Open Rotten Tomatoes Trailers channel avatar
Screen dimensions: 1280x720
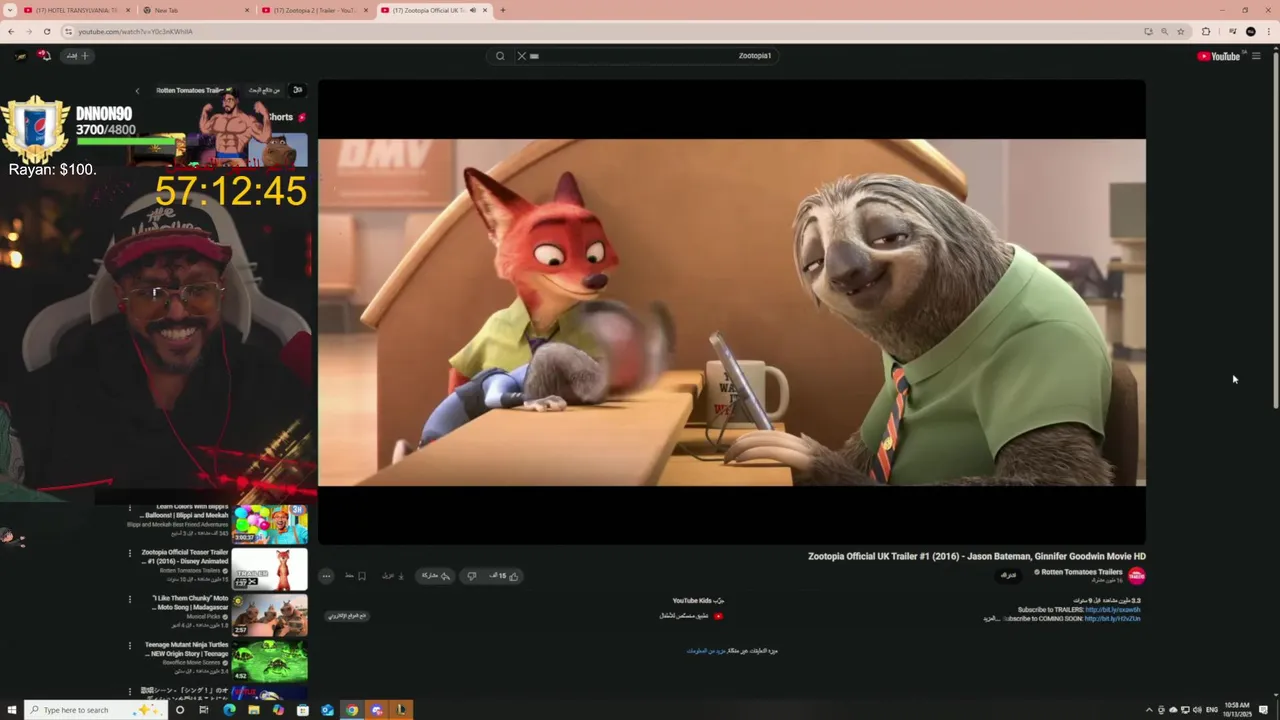tap(1136, 575)
